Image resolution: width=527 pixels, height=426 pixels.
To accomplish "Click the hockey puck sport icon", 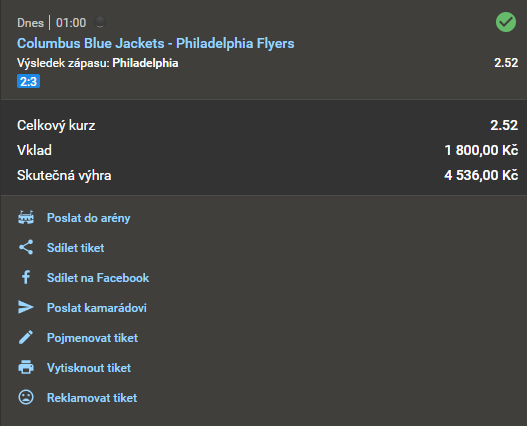I will (x=100, y=22).
